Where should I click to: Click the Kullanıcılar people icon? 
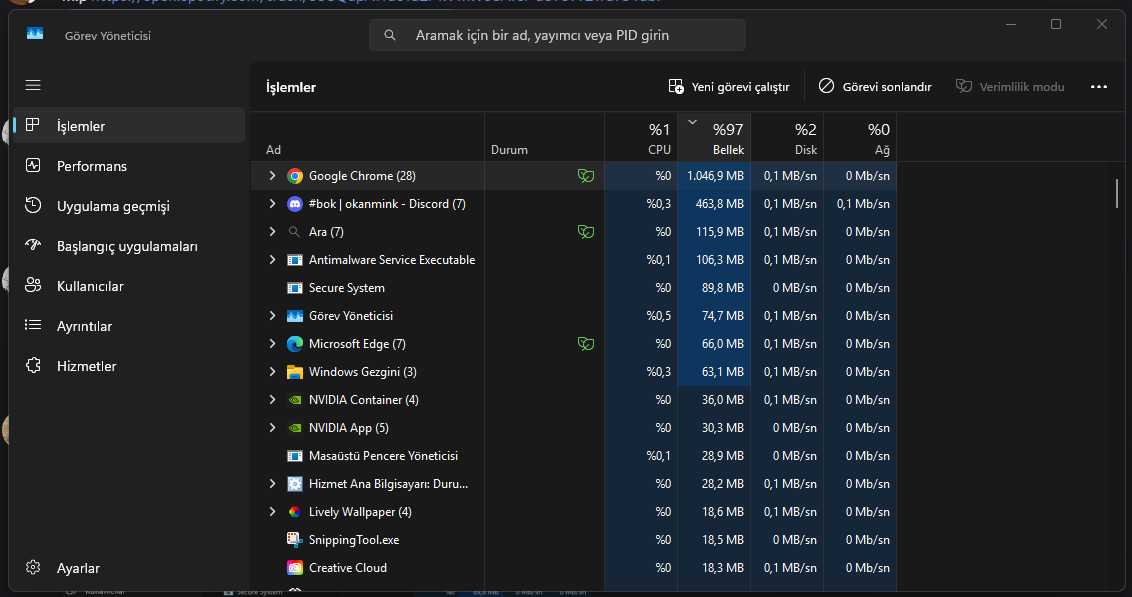click(x=33, y=286)
